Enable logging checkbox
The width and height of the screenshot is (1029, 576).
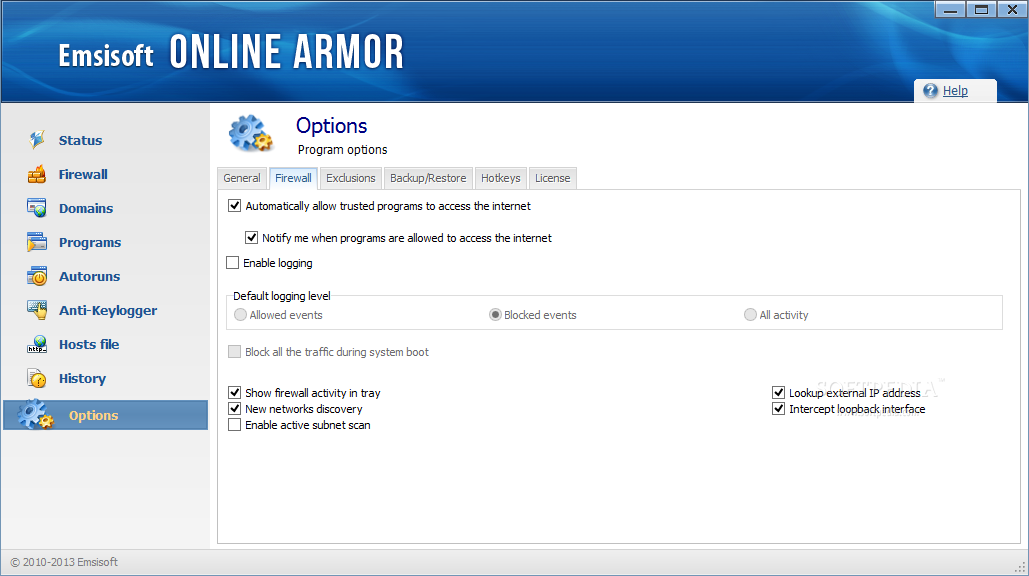point(232,262)
